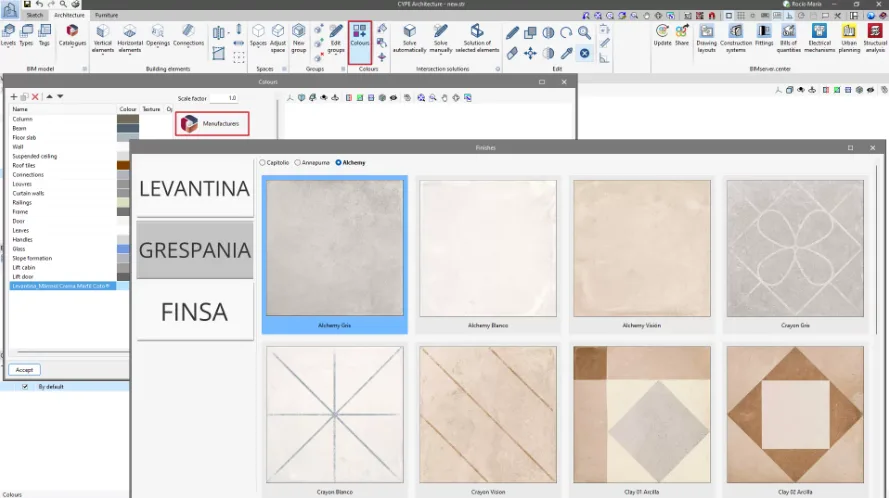Screen dimensions: 889x498
Task: Click Accept in Colours dialog
Action: [x=24, y=370]
